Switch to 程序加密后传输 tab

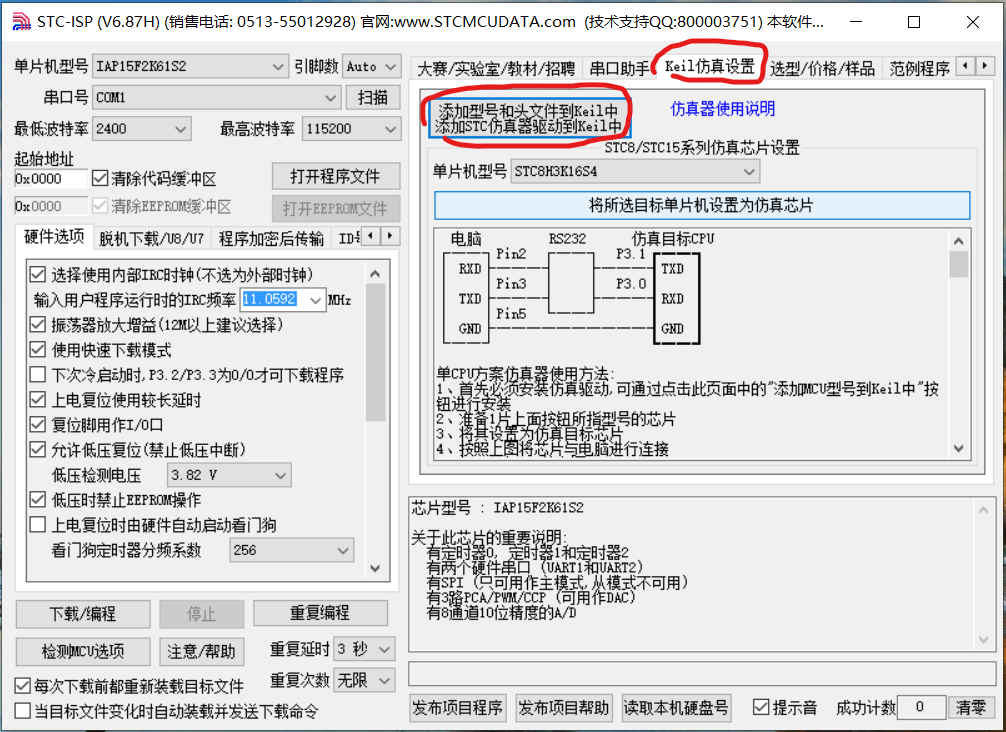point(271,239)
